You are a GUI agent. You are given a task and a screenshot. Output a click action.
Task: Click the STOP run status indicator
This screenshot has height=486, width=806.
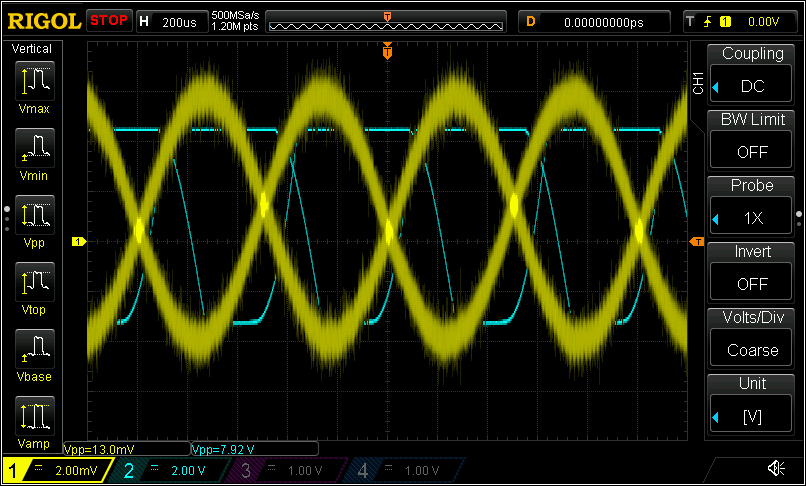click(109, 21)
